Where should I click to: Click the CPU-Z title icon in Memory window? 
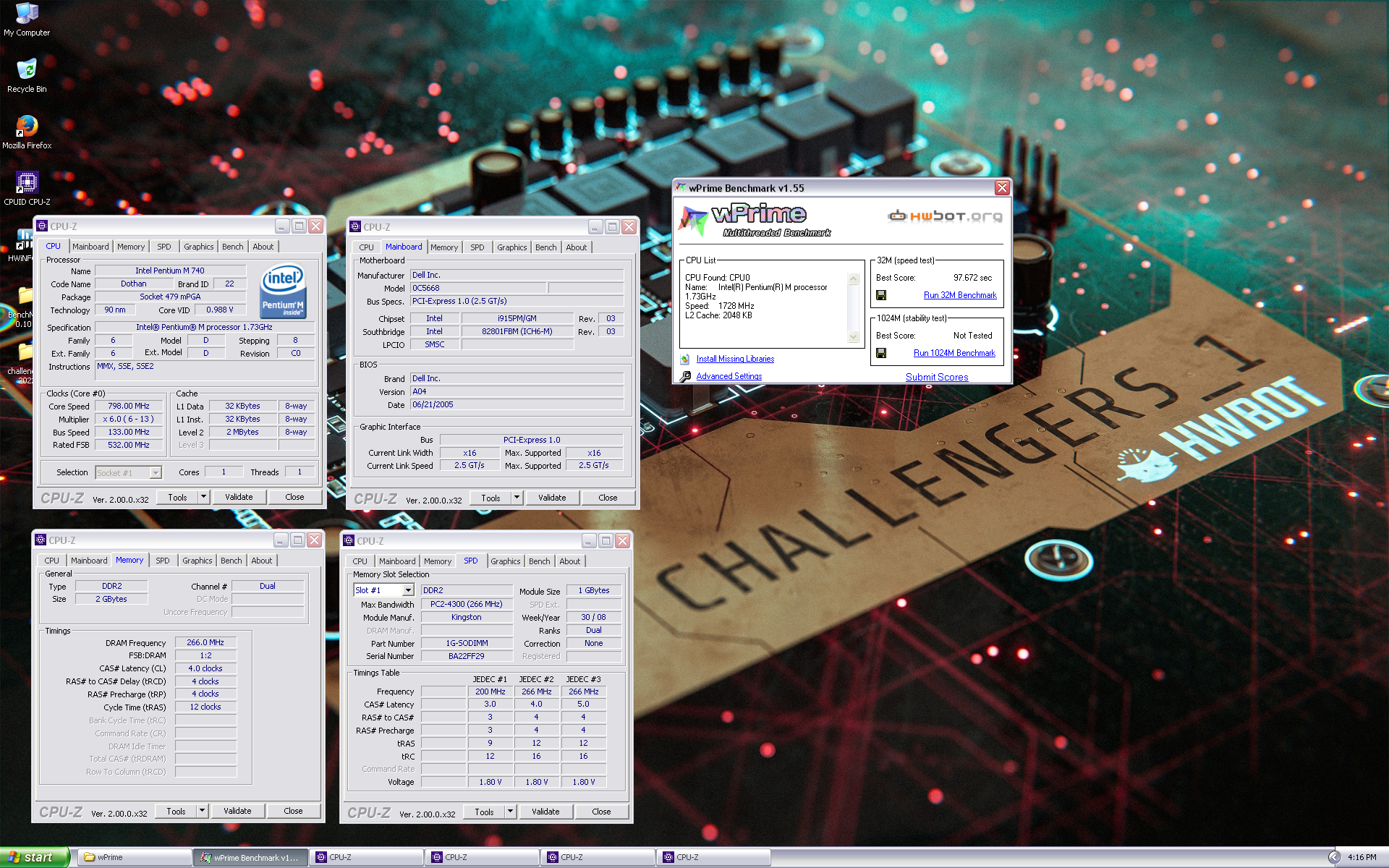(x=41, y=540)
